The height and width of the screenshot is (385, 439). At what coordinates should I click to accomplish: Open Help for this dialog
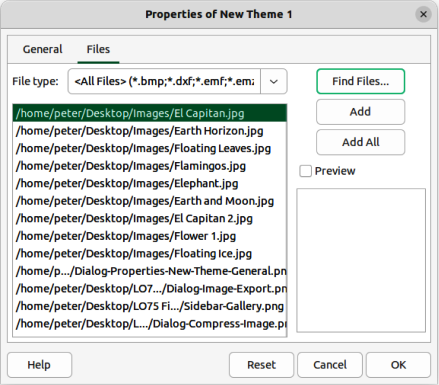pos(39,365)
